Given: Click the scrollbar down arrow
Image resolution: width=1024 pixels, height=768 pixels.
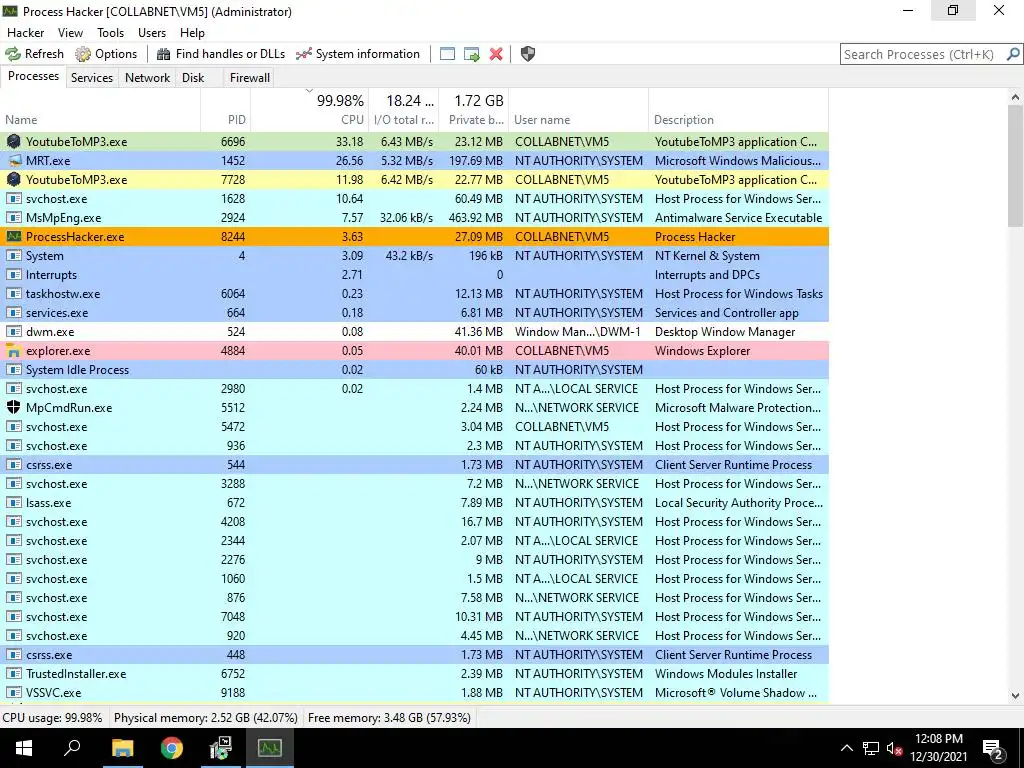Looking at the screenshot, I should (x=1015, y=696).
